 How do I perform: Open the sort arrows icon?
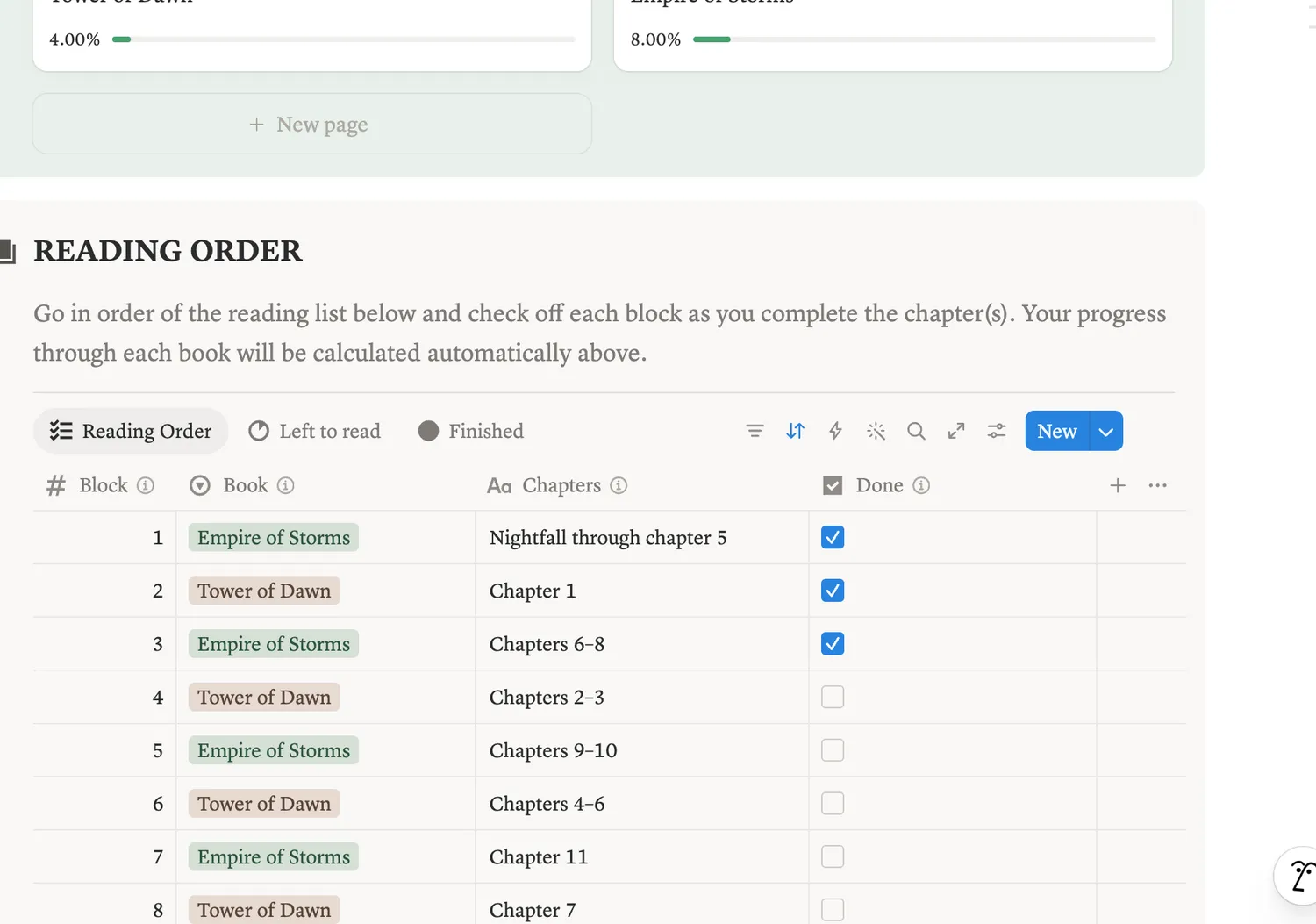tap(795, 431)
